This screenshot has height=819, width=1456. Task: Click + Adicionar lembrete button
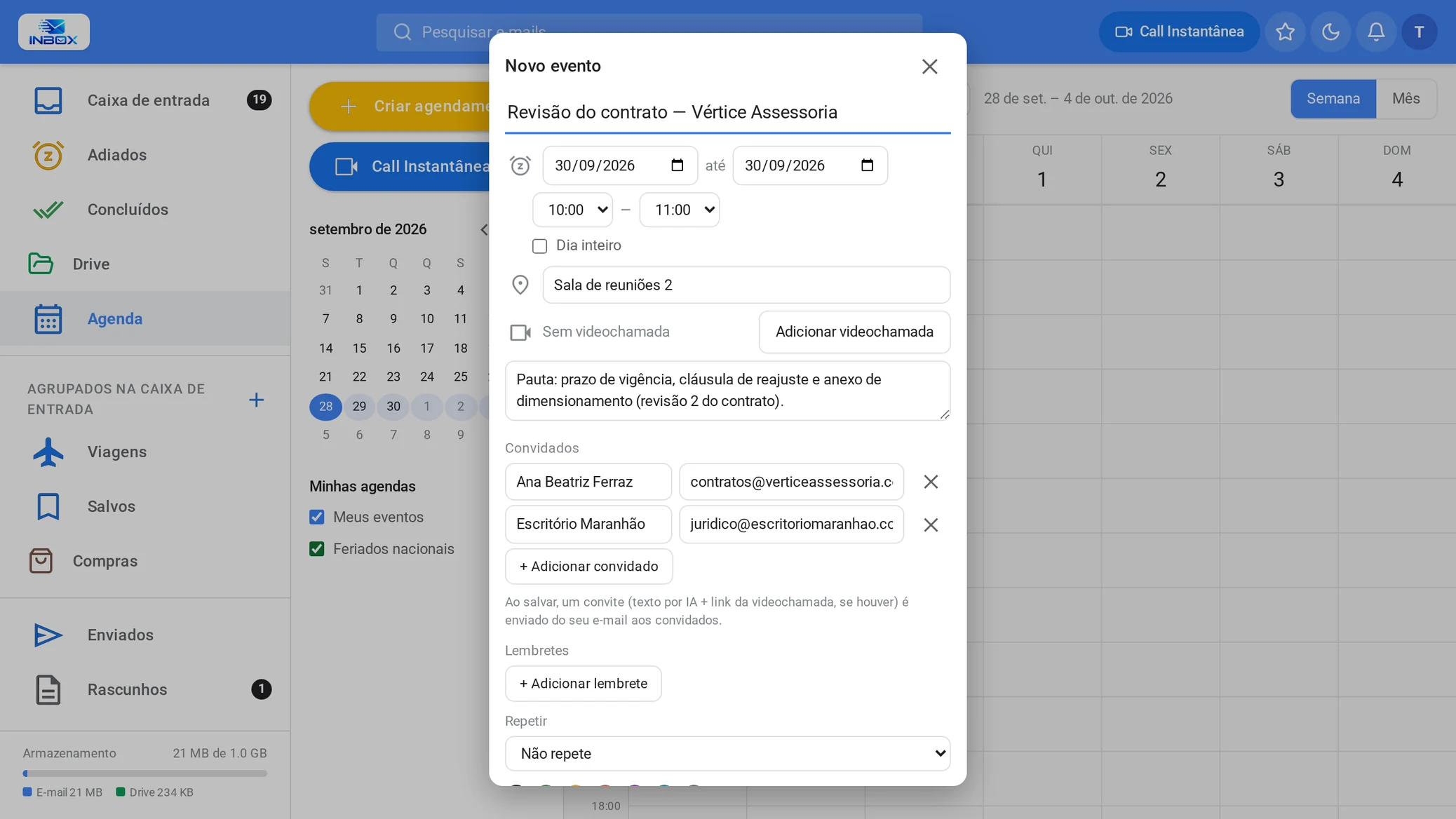(x=583, y=684)
